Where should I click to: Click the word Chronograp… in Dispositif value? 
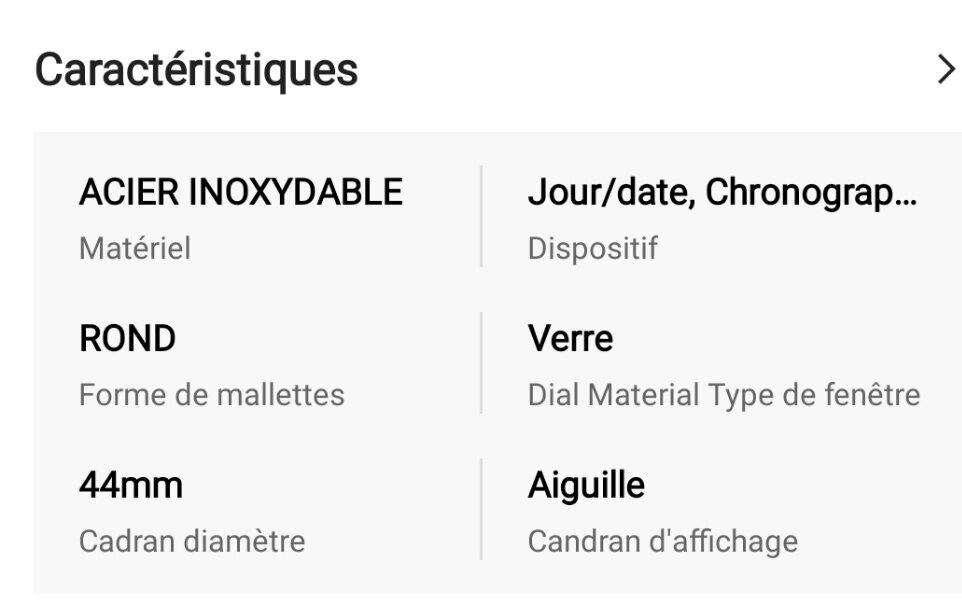pyautogui.click(x=811, y=192)
